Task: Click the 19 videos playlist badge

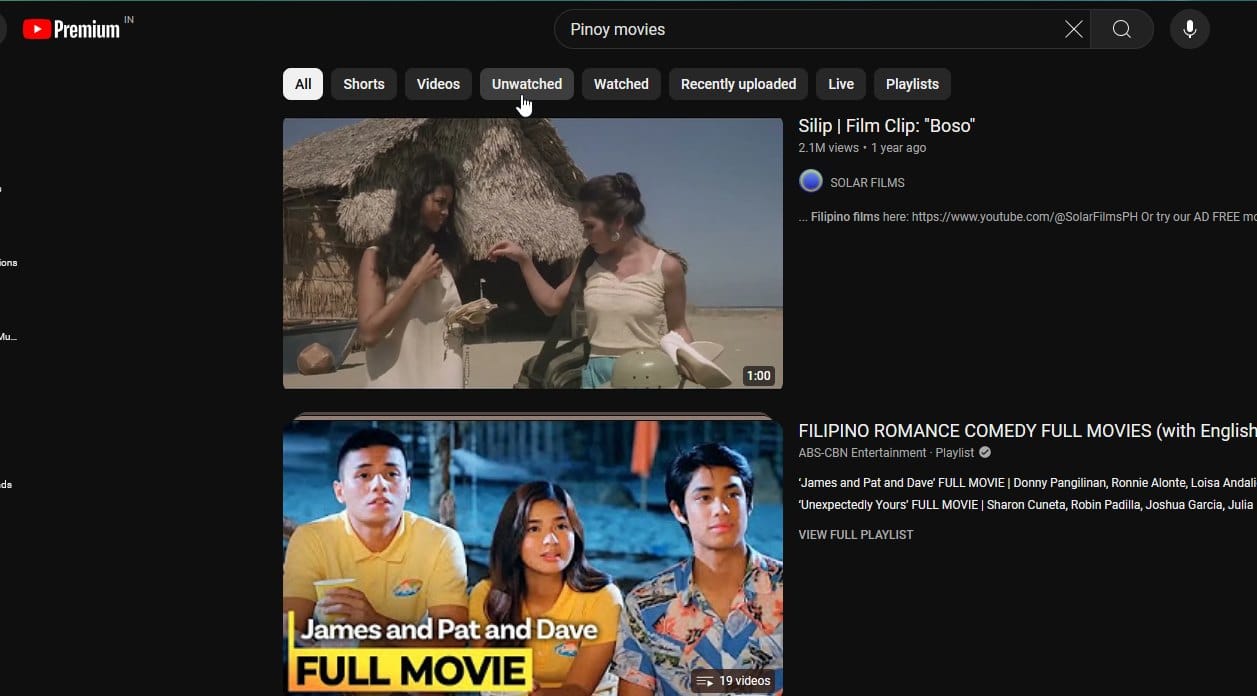Action: (x=733, y=681)
